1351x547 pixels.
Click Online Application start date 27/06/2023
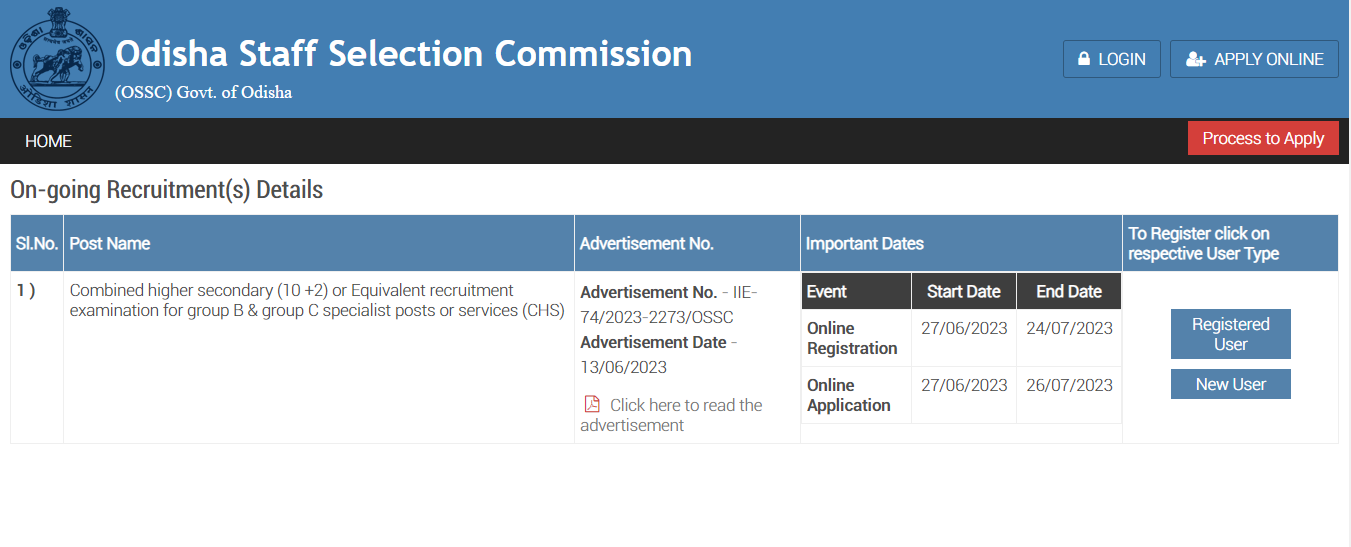click(x=964, y=385)
